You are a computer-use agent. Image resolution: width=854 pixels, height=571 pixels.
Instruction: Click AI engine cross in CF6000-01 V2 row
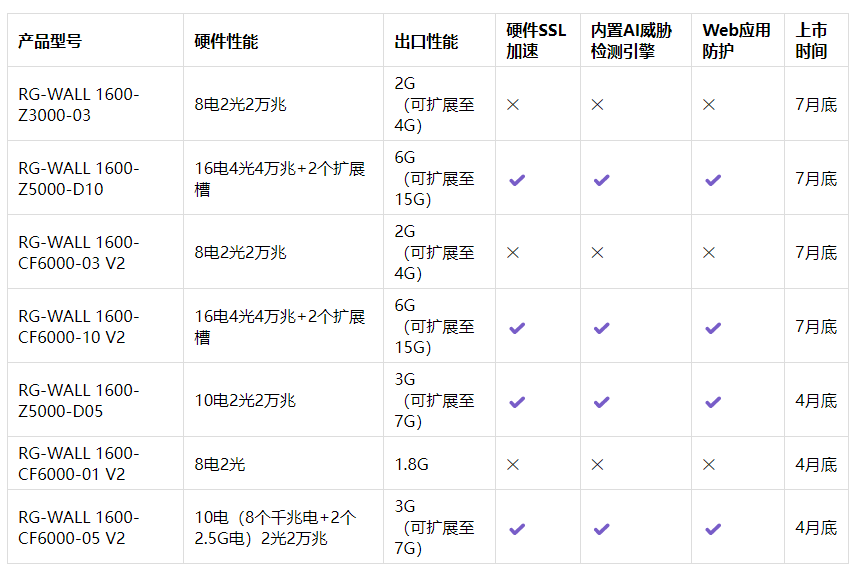click(597, 465)
